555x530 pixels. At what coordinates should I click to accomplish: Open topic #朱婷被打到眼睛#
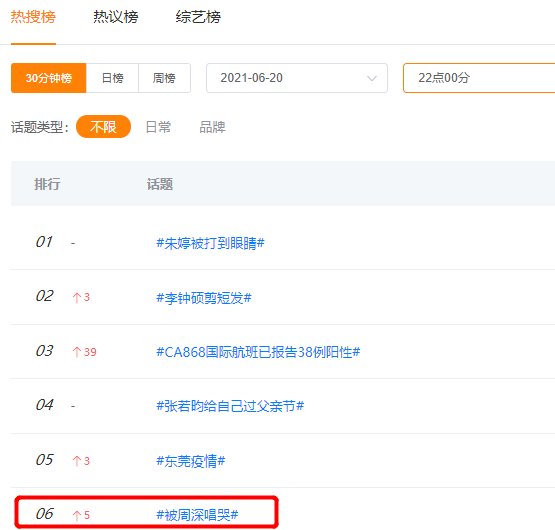point(211,243)
